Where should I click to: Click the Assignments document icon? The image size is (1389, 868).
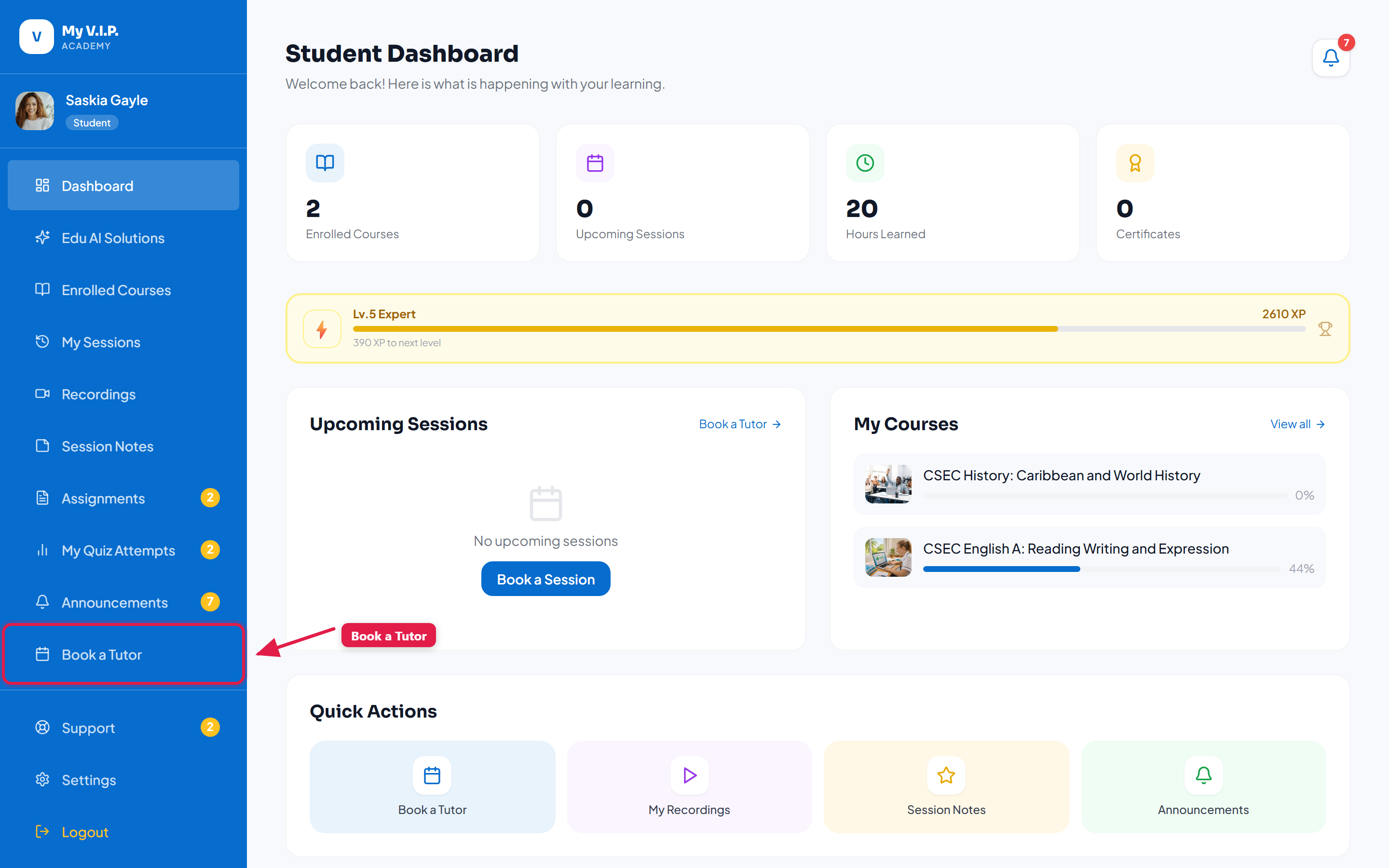click(x=42, y=498)
